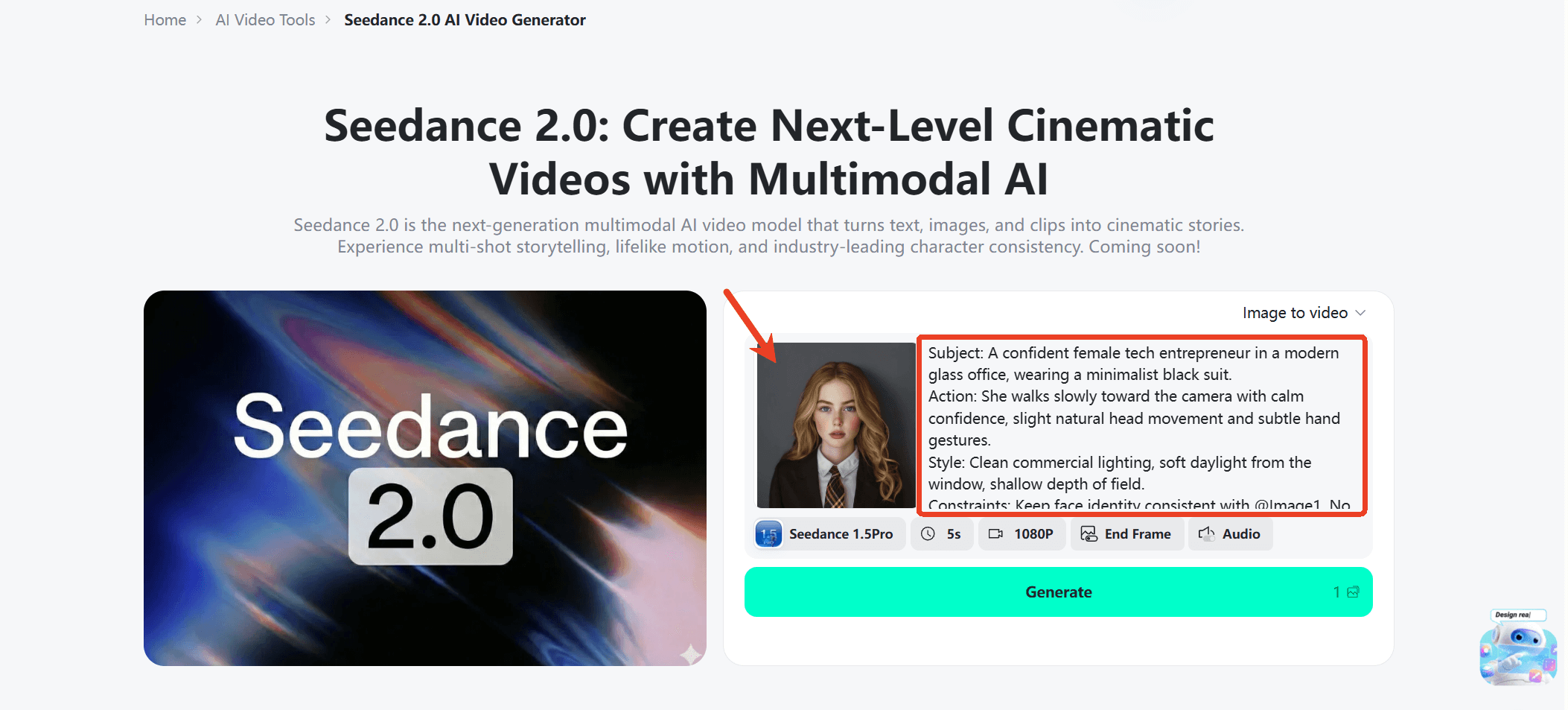Select the uploaded portrait image thumbnail
Image resolution: width=1568 pixels, height=710 pixels.
[x=835, y=425]
